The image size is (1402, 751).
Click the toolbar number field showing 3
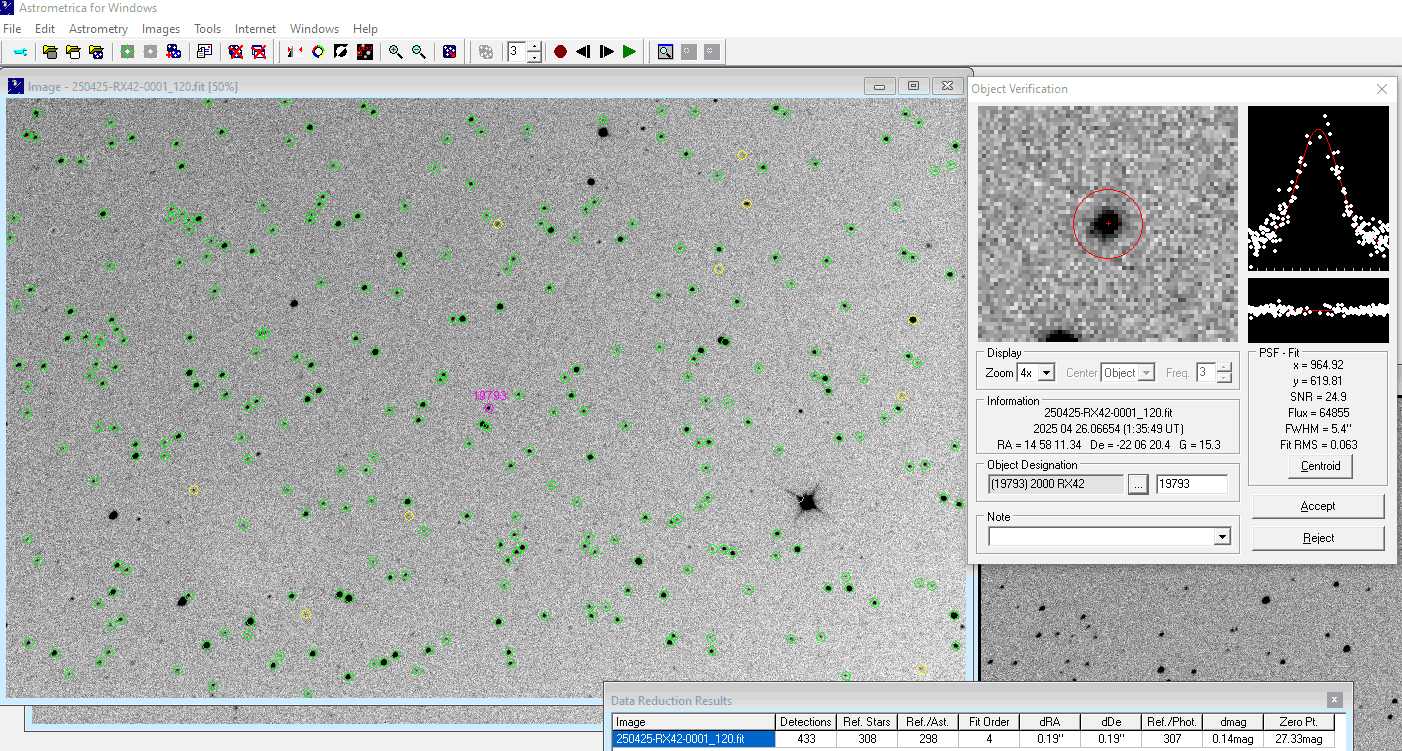coord(516,51)
